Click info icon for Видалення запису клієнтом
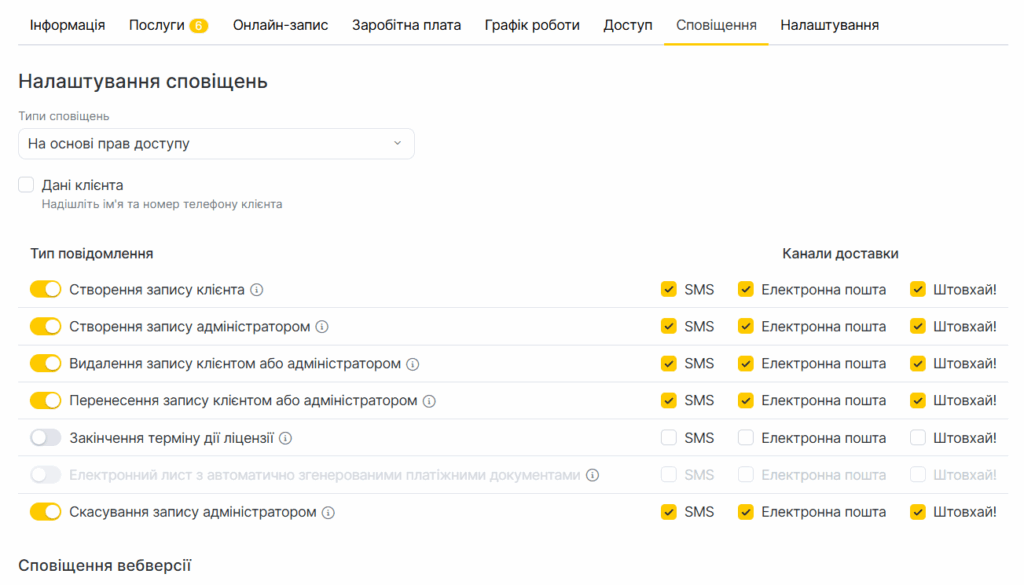1024x585 pixels. pos(413,364)
